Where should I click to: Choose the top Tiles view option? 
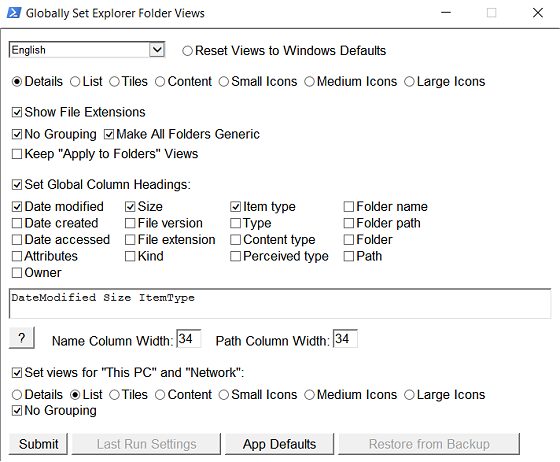point(114,82)
